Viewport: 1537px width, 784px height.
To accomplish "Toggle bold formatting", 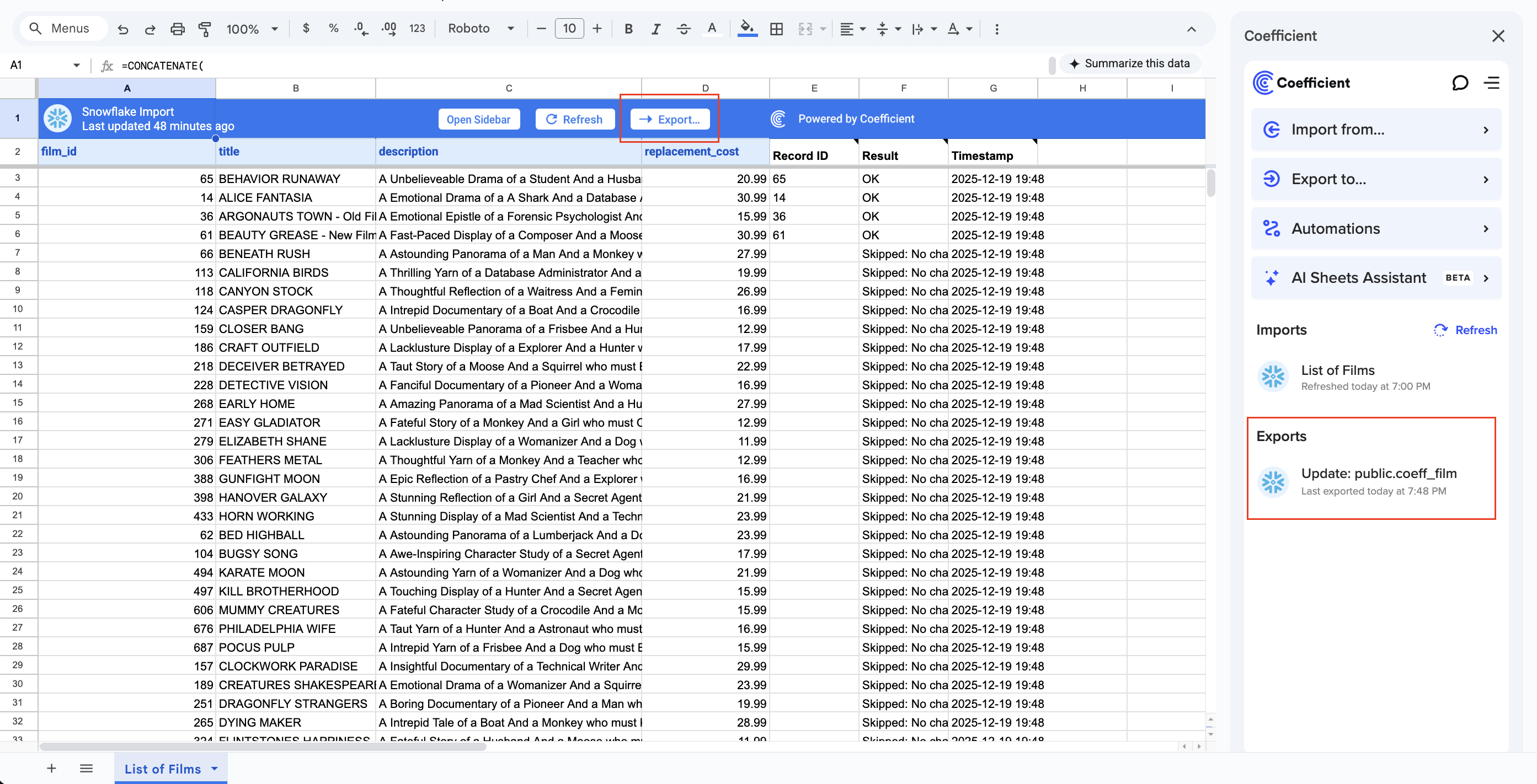I will [x=628, y=29].
